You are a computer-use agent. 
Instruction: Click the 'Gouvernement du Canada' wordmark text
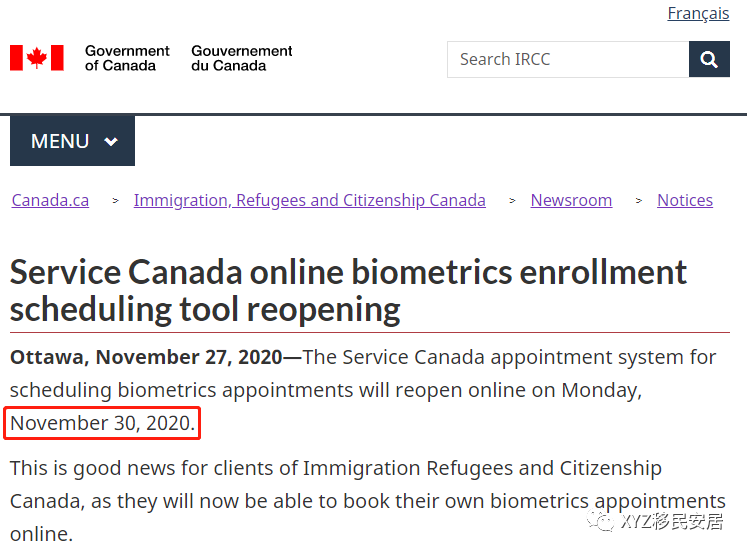click(x=242, y=58)
